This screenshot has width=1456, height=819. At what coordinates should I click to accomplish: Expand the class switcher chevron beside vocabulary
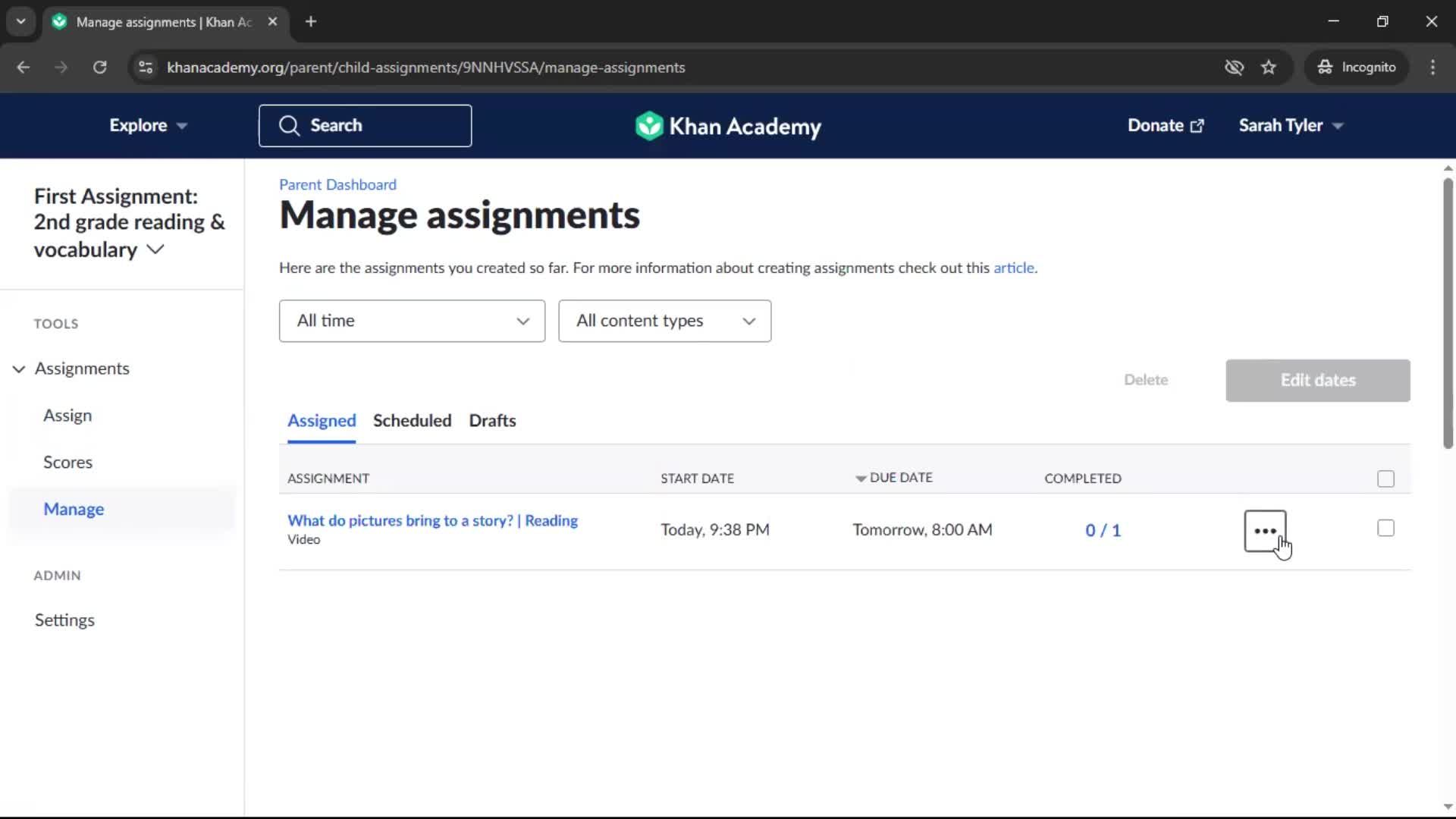point(155,249)
